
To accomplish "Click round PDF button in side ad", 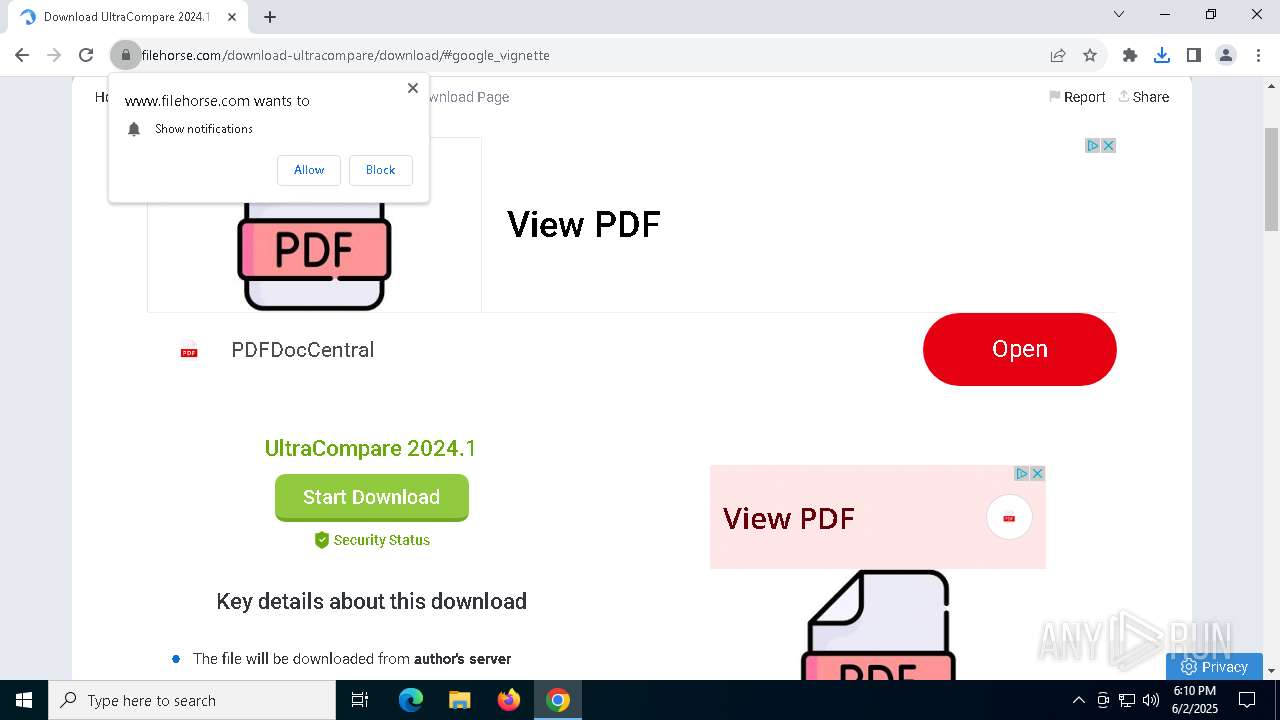I will coord(1009,517).
